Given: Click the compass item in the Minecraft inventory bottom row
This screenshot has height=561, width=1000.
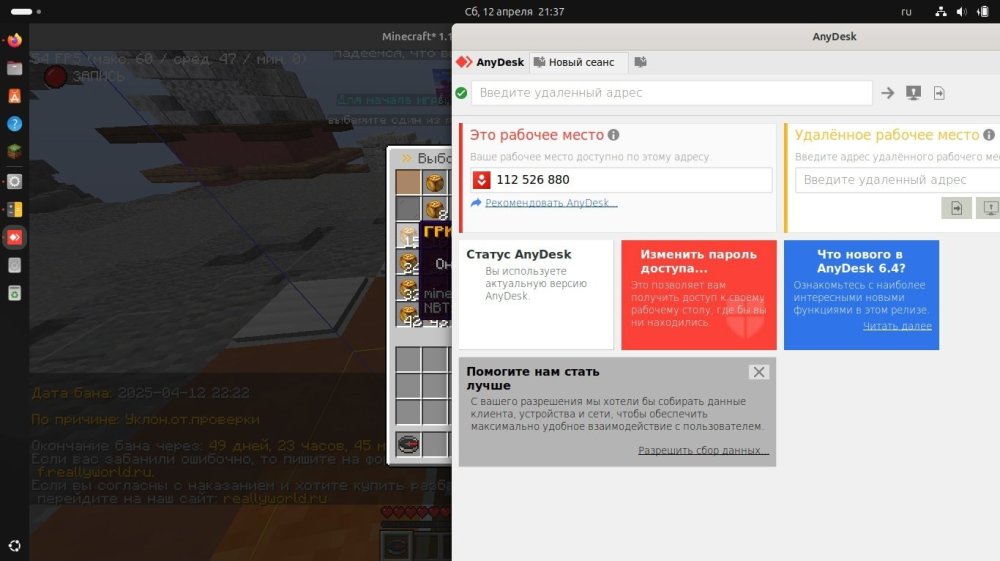Looking at the screenshot, I should tap(408, 444).
